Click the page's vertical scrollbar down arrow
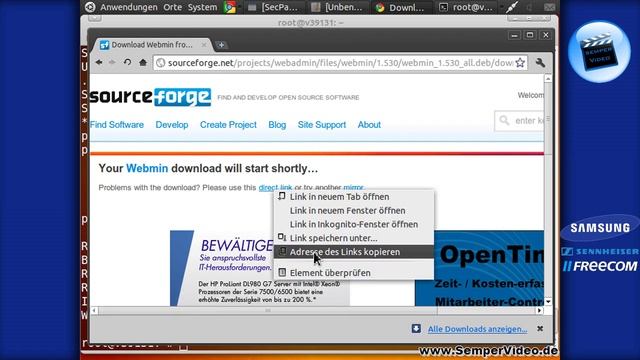The height and width of the screenshot is (360, 640). point(548,302)
